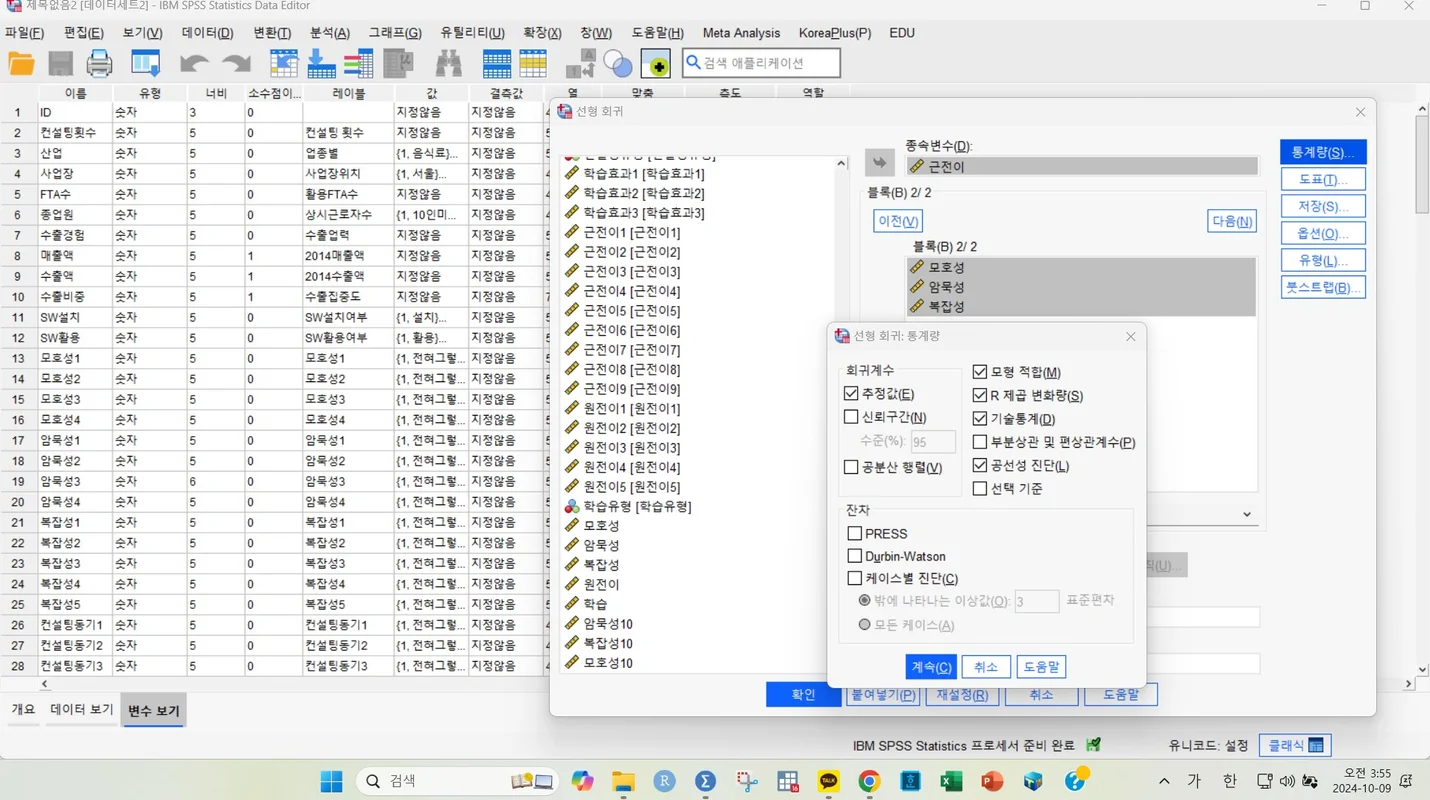Click 재설정(R) to reset the dialog
This screenshot has width=1430, height=800.
click(961, 695)
